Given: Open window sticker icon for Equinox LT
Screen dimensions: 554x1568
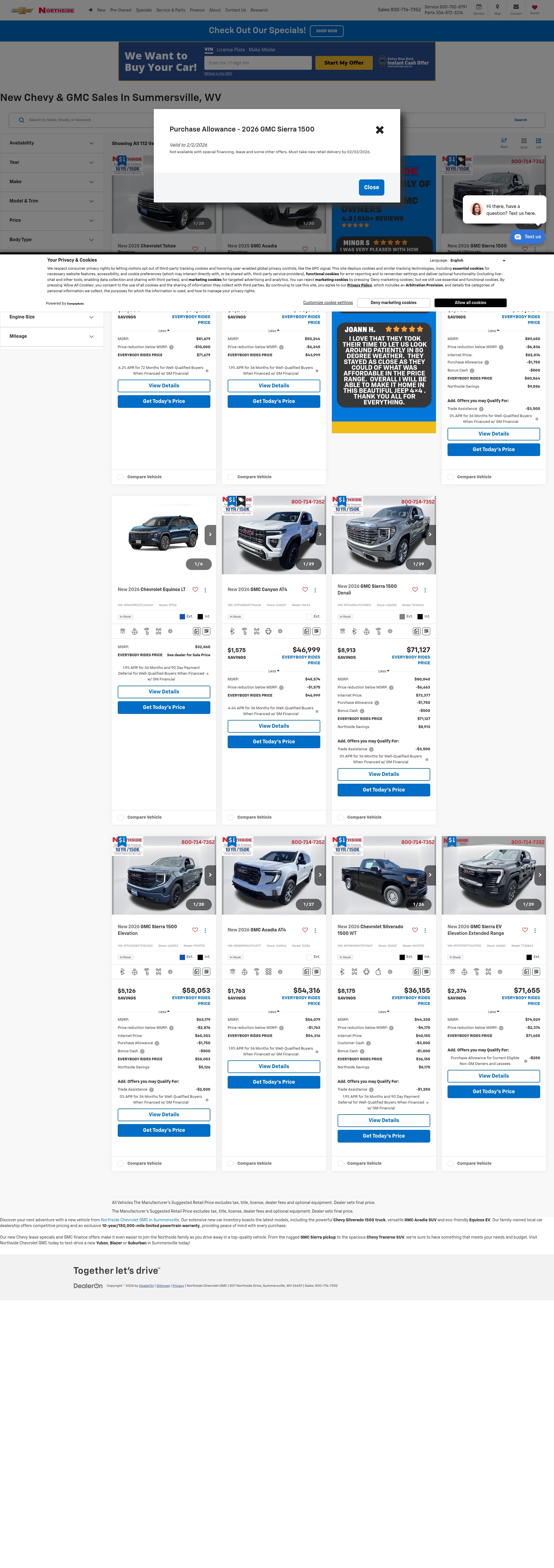Looking at the screenshot, I should [x=196, y=631].
